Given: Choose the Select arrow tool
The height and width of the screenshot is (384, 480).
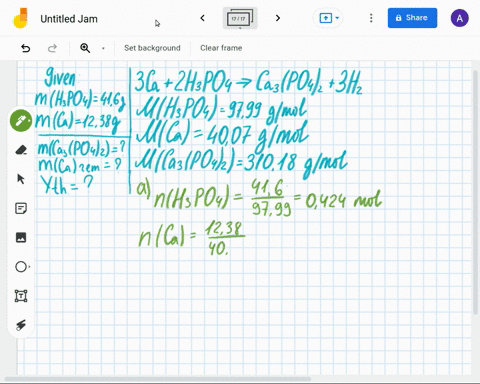Looking at the screenshot, I should tap(21, 179).
